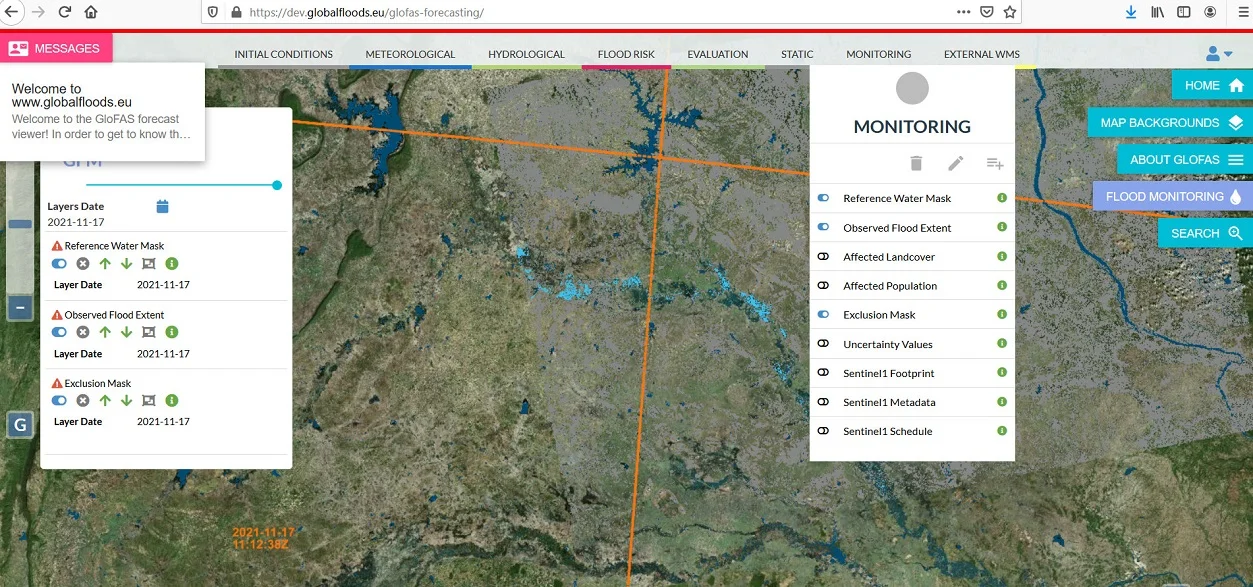Click the Search button

(1205, 234)
